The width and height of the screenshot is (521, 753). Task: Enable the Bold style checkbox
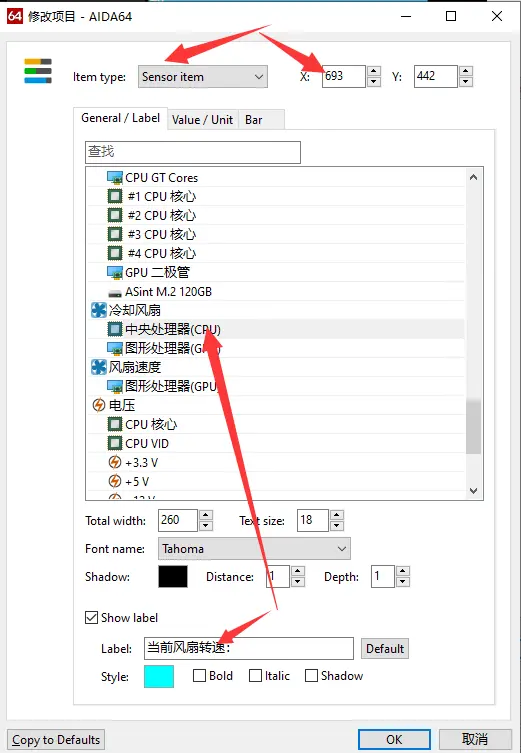[x=199, y=676]
